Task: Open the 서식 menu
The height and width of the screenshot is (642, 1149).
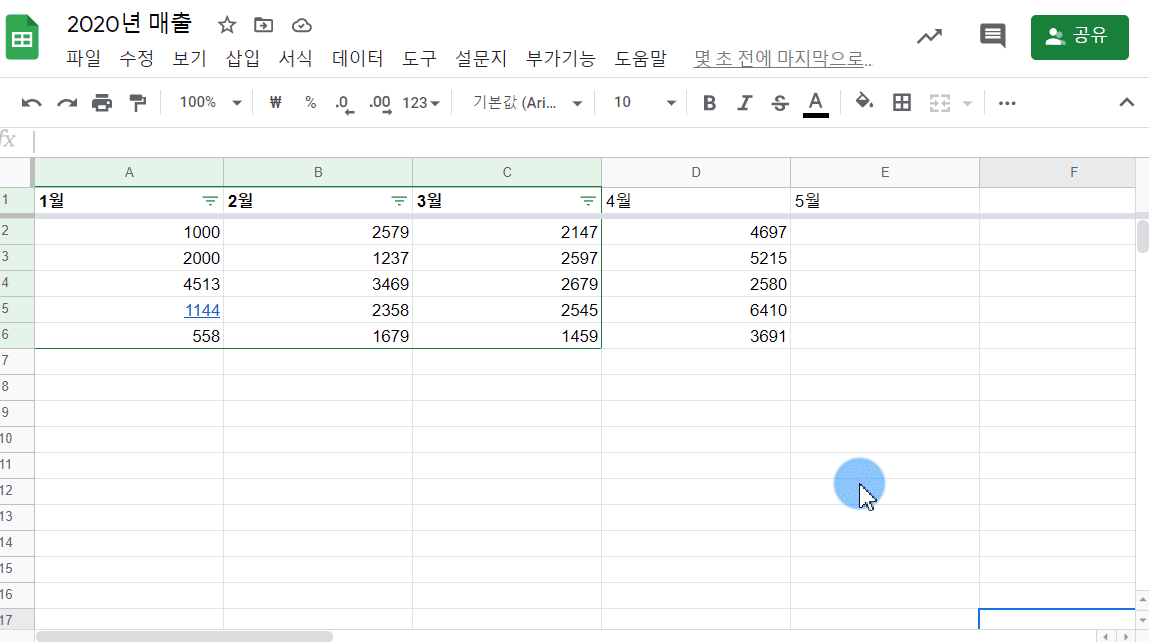Action: 295,59
